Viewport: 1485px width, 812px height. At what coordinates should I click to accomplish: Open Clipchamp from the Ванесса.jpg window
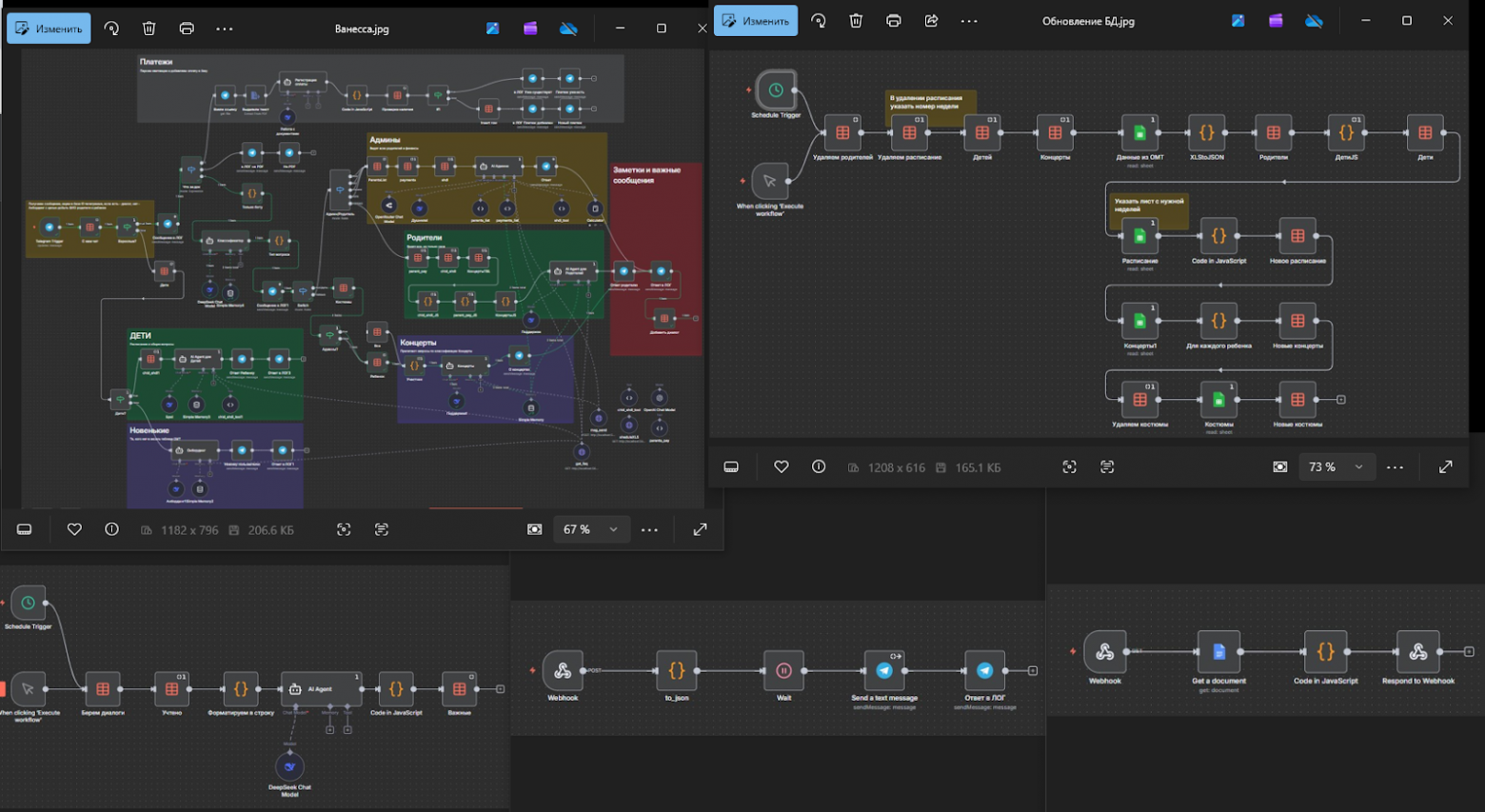[x=530, y=29]
